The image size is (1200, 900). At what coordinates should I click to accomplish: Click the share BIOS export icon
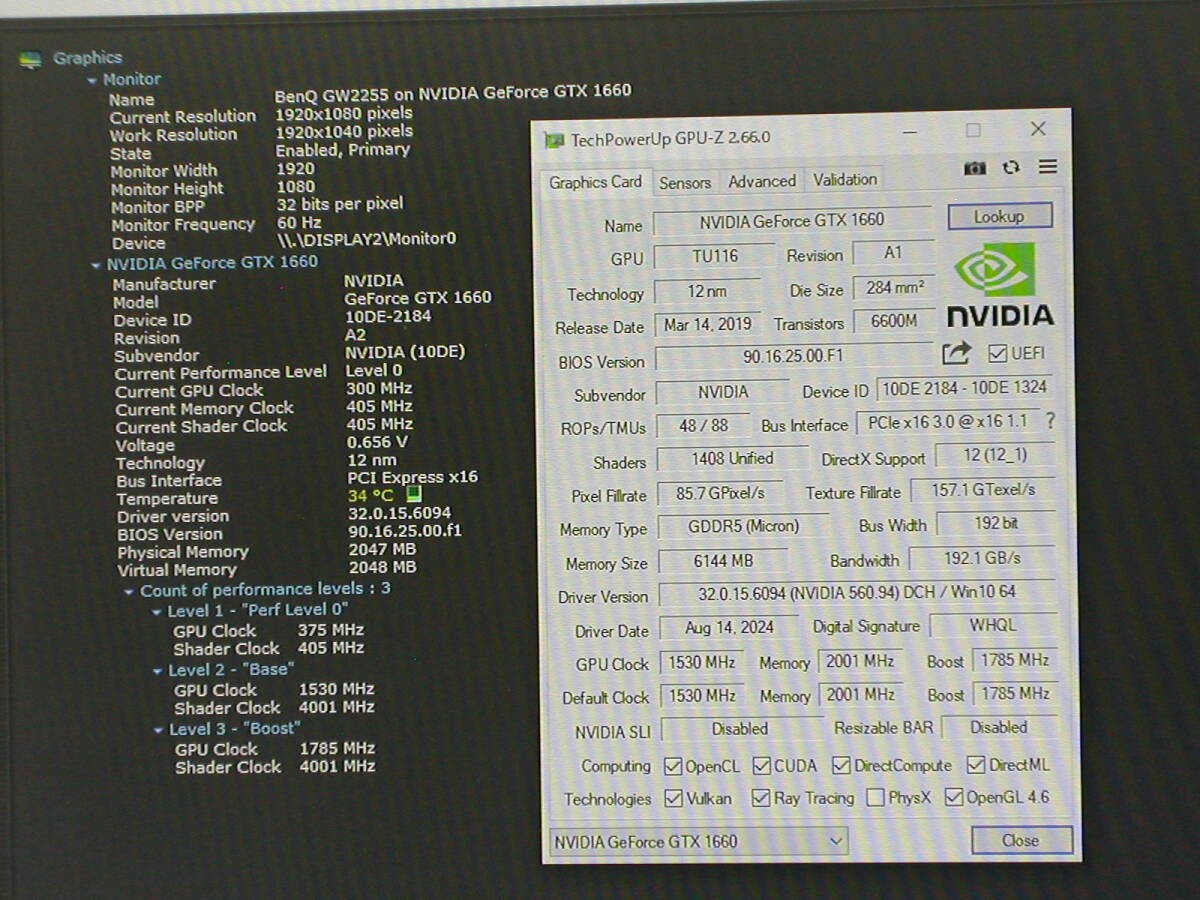(957, 353)
